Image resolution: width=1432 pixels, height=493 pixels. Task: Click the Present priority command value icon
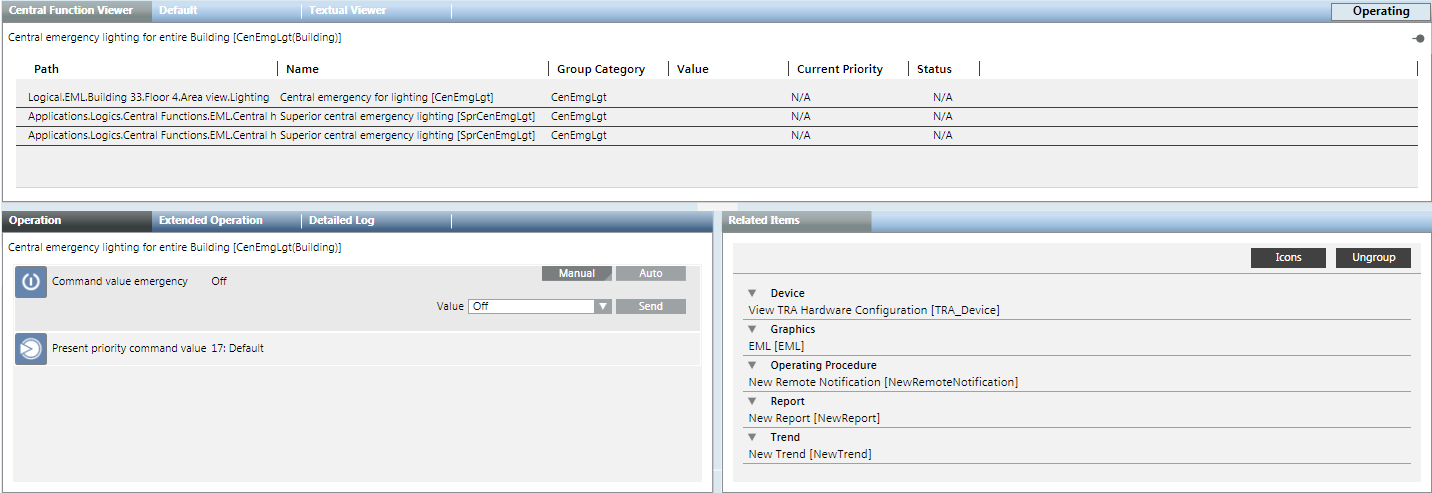click(31, 349)
